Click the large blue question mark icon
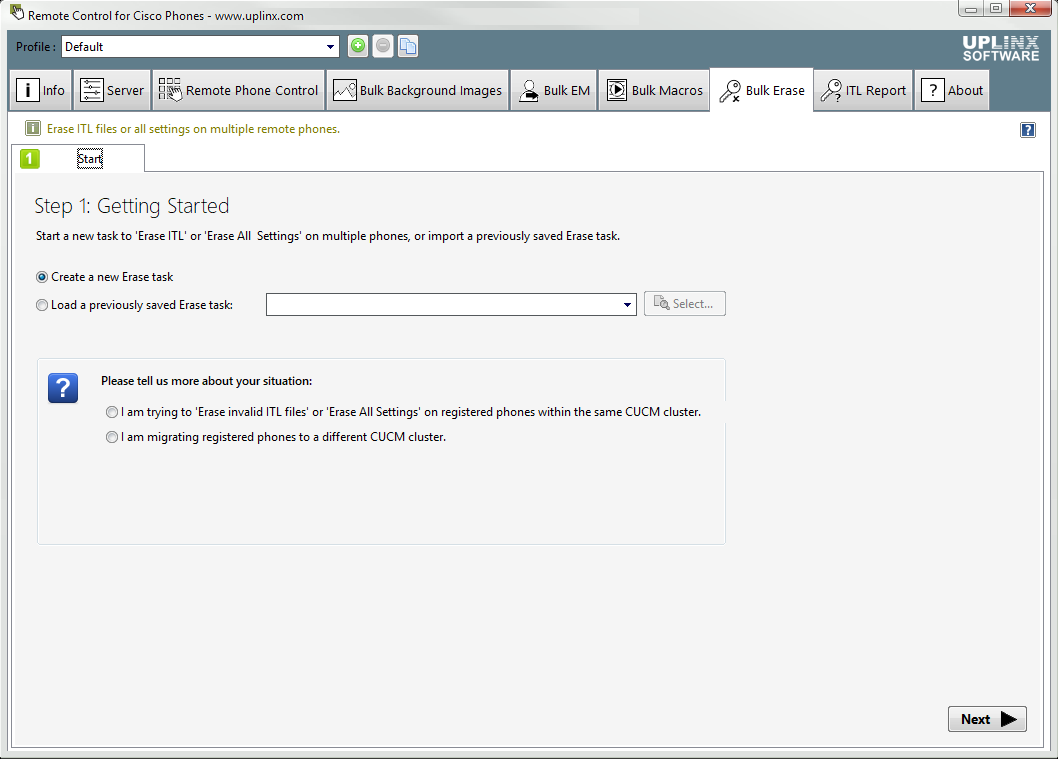The width and height of the screenshot is (1058, 759). (x=63, y=388)
